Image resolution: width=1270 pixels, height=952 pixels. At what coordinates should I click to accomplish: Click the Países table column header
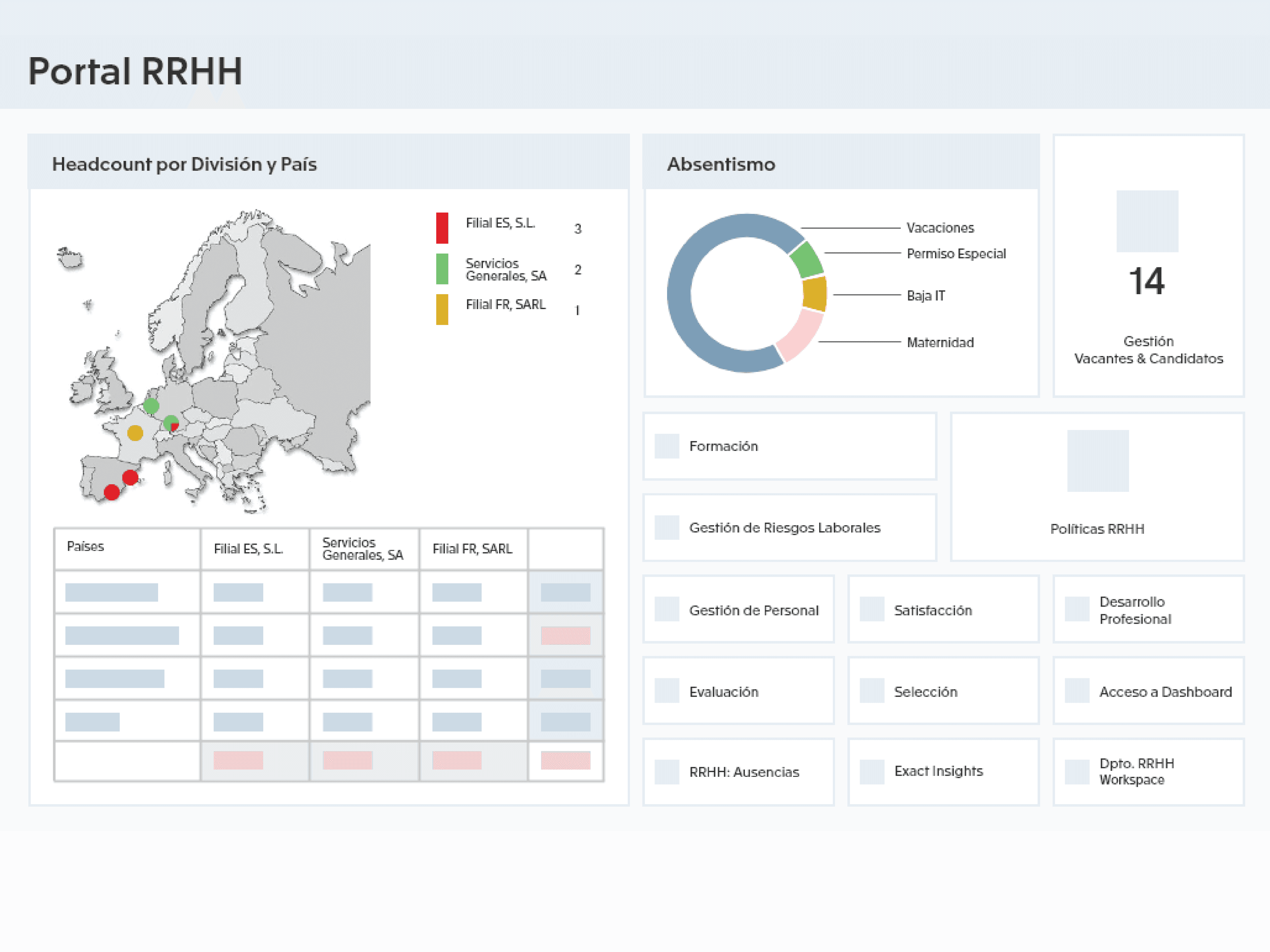[x=86, y=546]
